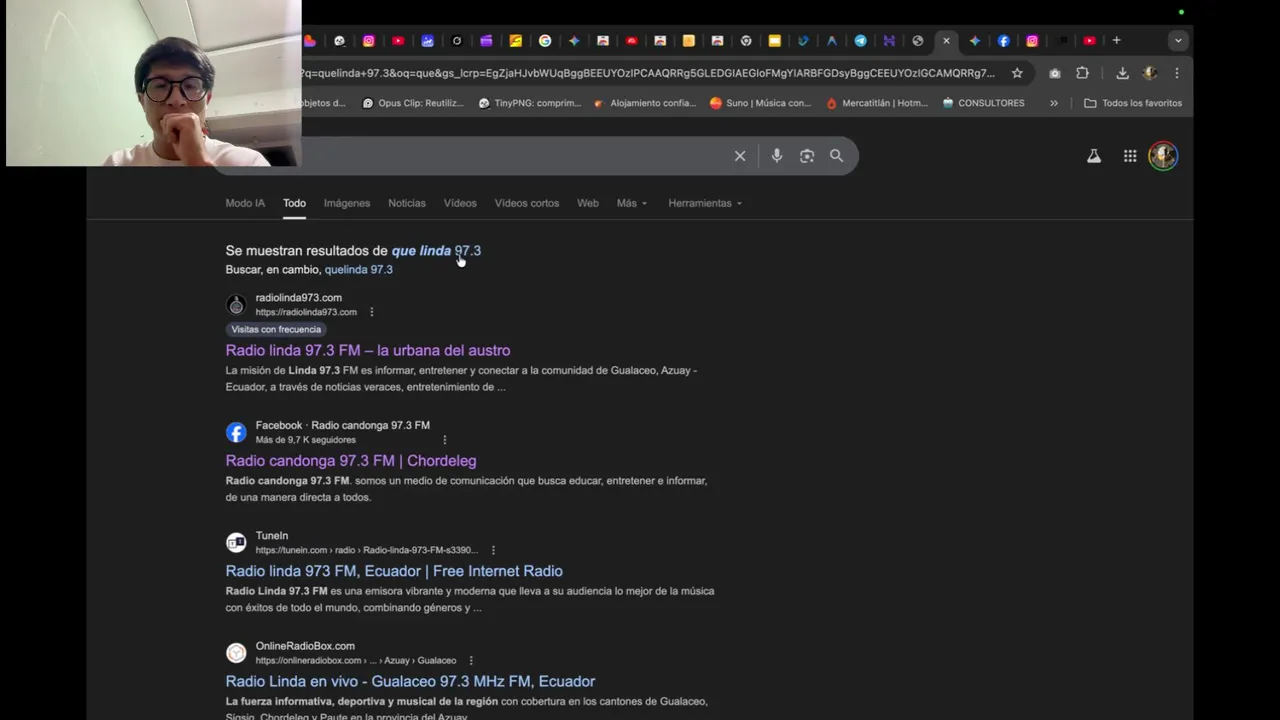The height and width of the screenshot is (720, 1280).
Task: Open Opus Clip bookmark
Action: pos(413,103)
